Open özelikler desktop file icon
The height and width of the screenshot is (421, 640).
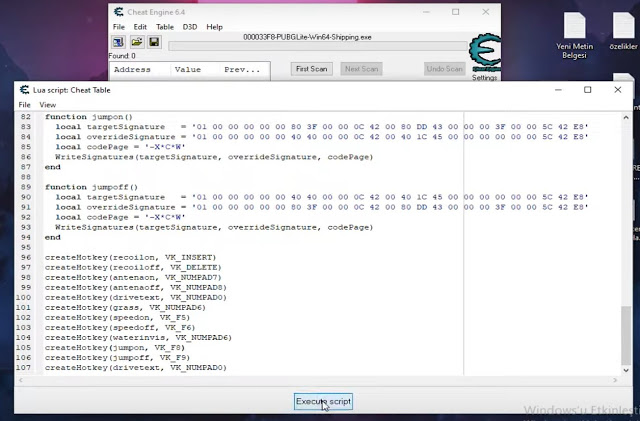click(x=623, y=31)
